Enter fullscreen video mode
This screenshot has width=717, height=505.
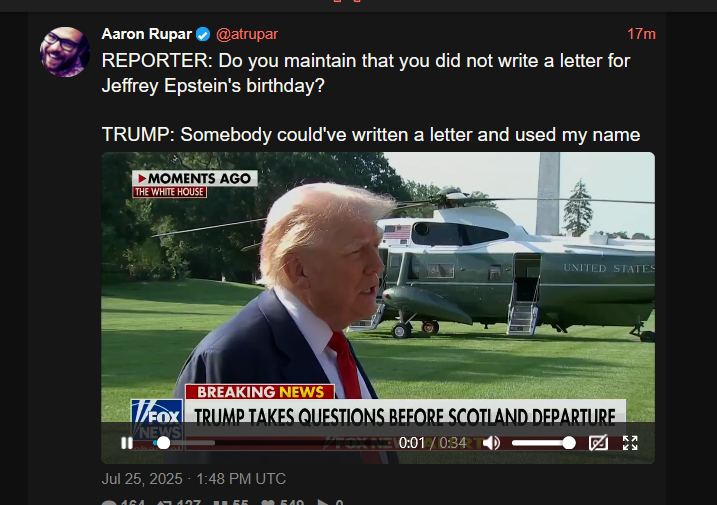click(x=630, y=443)
